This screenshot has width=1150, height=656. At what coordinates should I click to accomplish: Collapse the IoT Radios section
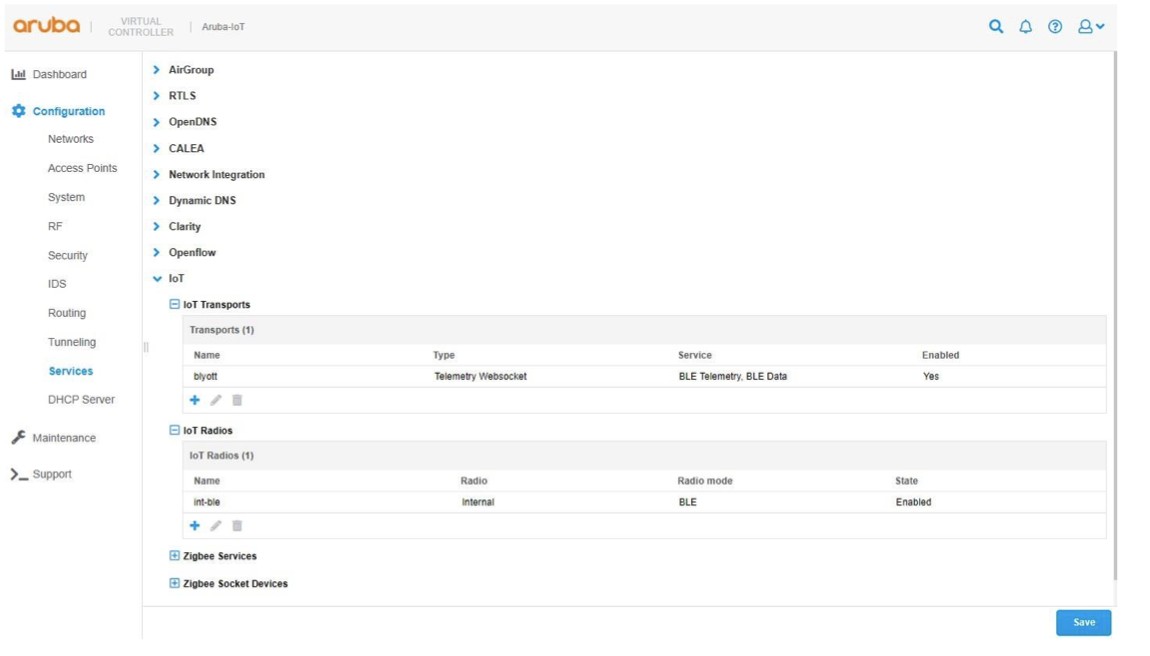click(x=175, y=431)
